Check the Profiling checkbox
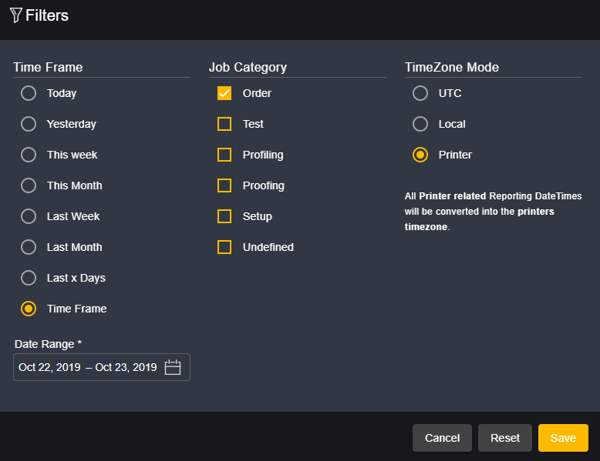 coord(225,155)
